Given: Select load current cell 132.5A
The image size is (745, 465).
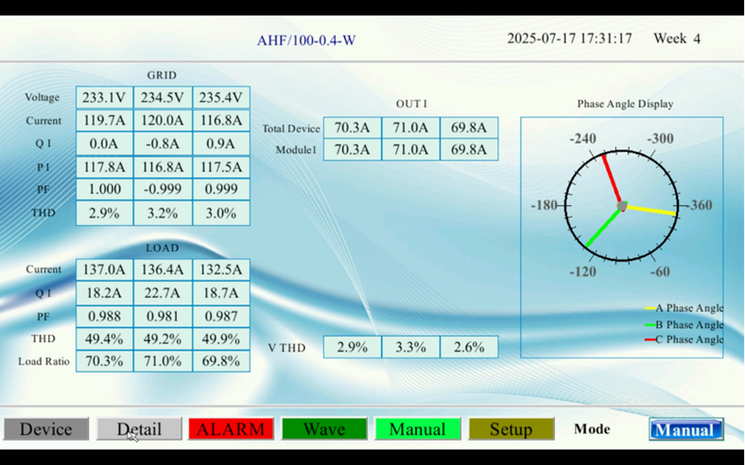Looking at the screenshot, I should [221, 269].
